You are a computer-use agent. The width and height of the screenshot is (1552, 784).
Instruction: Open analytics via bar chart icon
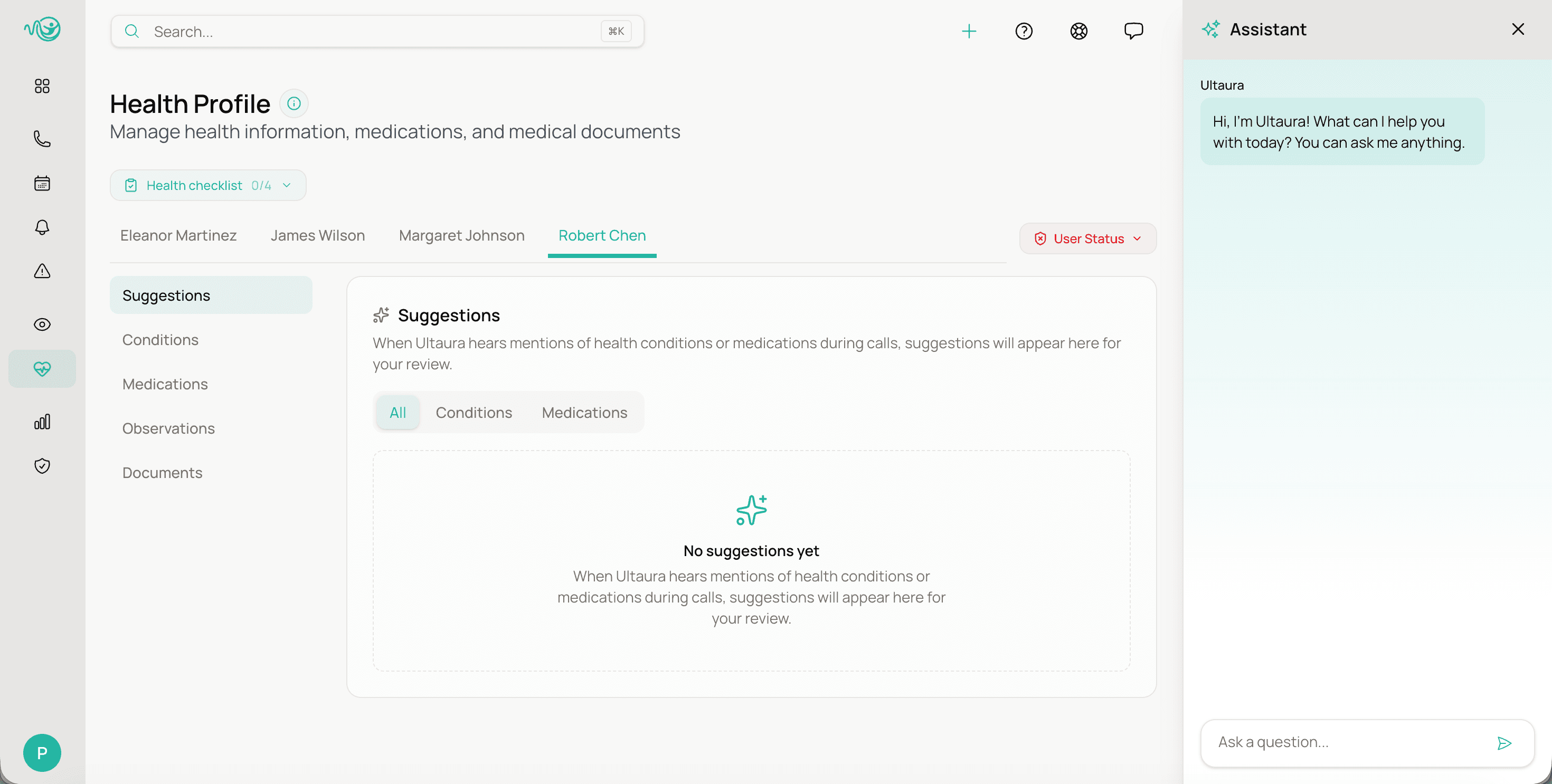point(42,422)
